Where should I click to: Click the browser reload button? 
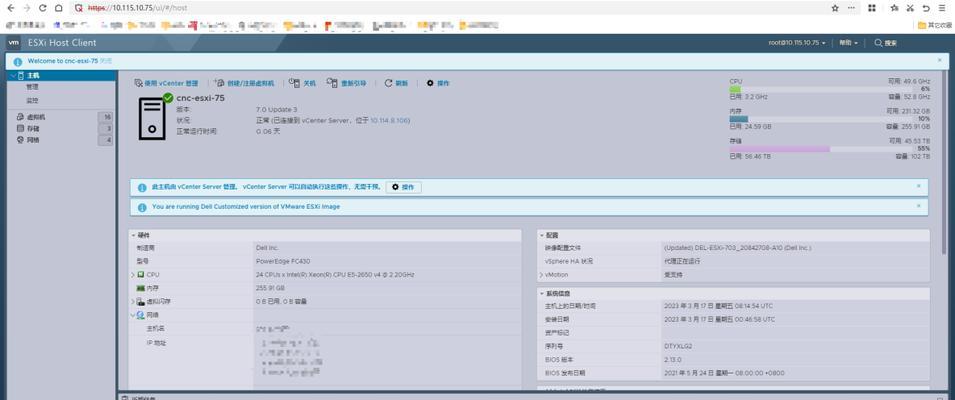42,8
